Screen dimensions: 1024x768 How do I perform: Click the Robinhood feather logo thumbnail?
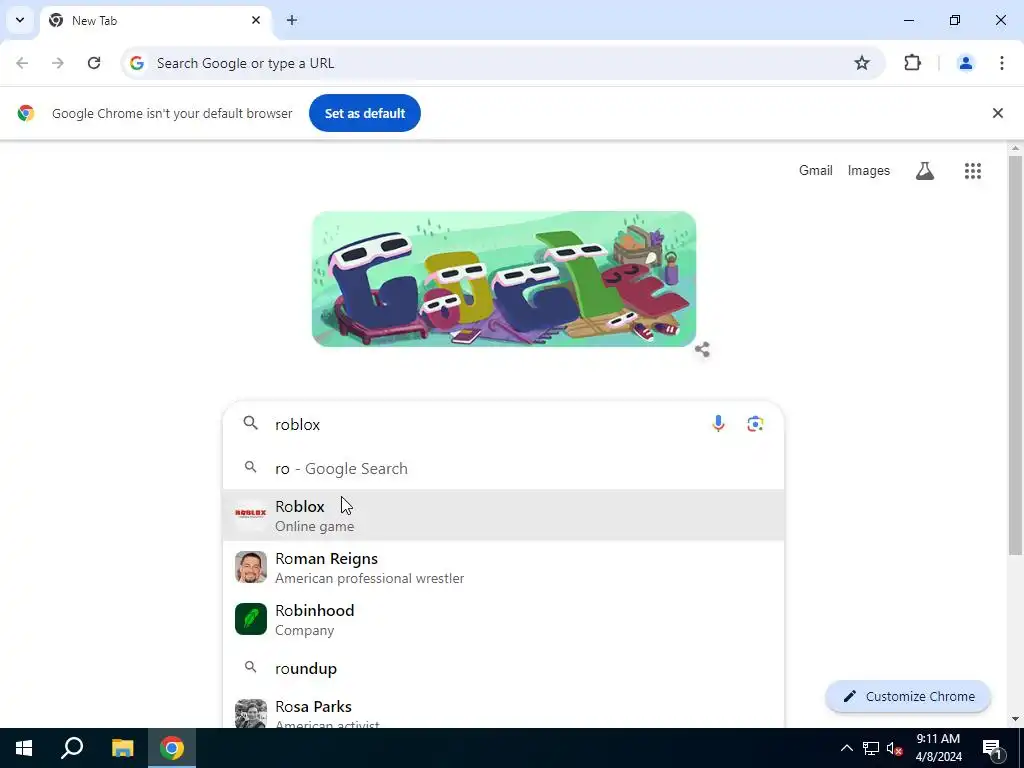pyautogui.click(x=251, y=618)
